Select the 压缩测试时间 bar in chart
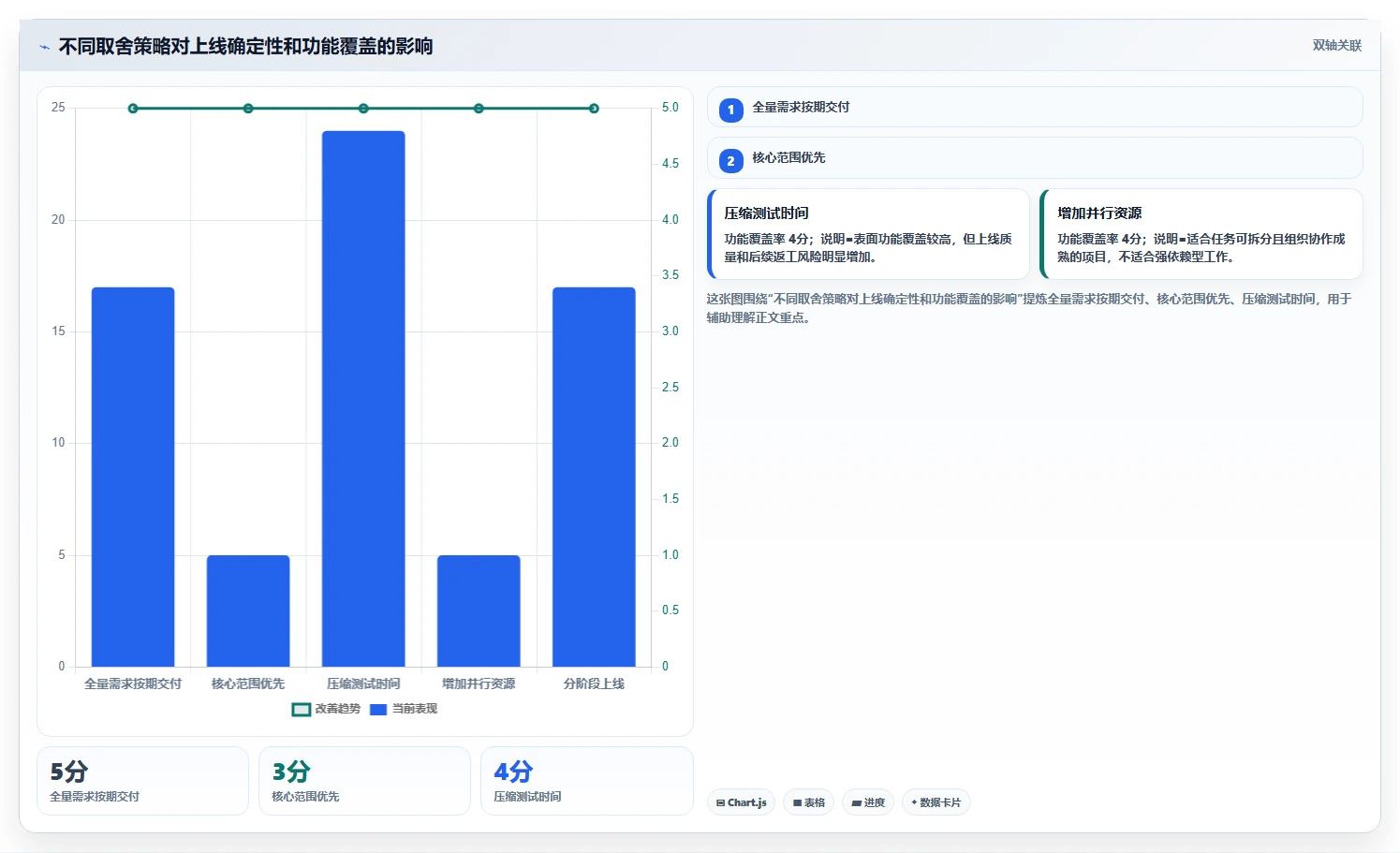The image size is (1400, 853). [363, 399]
